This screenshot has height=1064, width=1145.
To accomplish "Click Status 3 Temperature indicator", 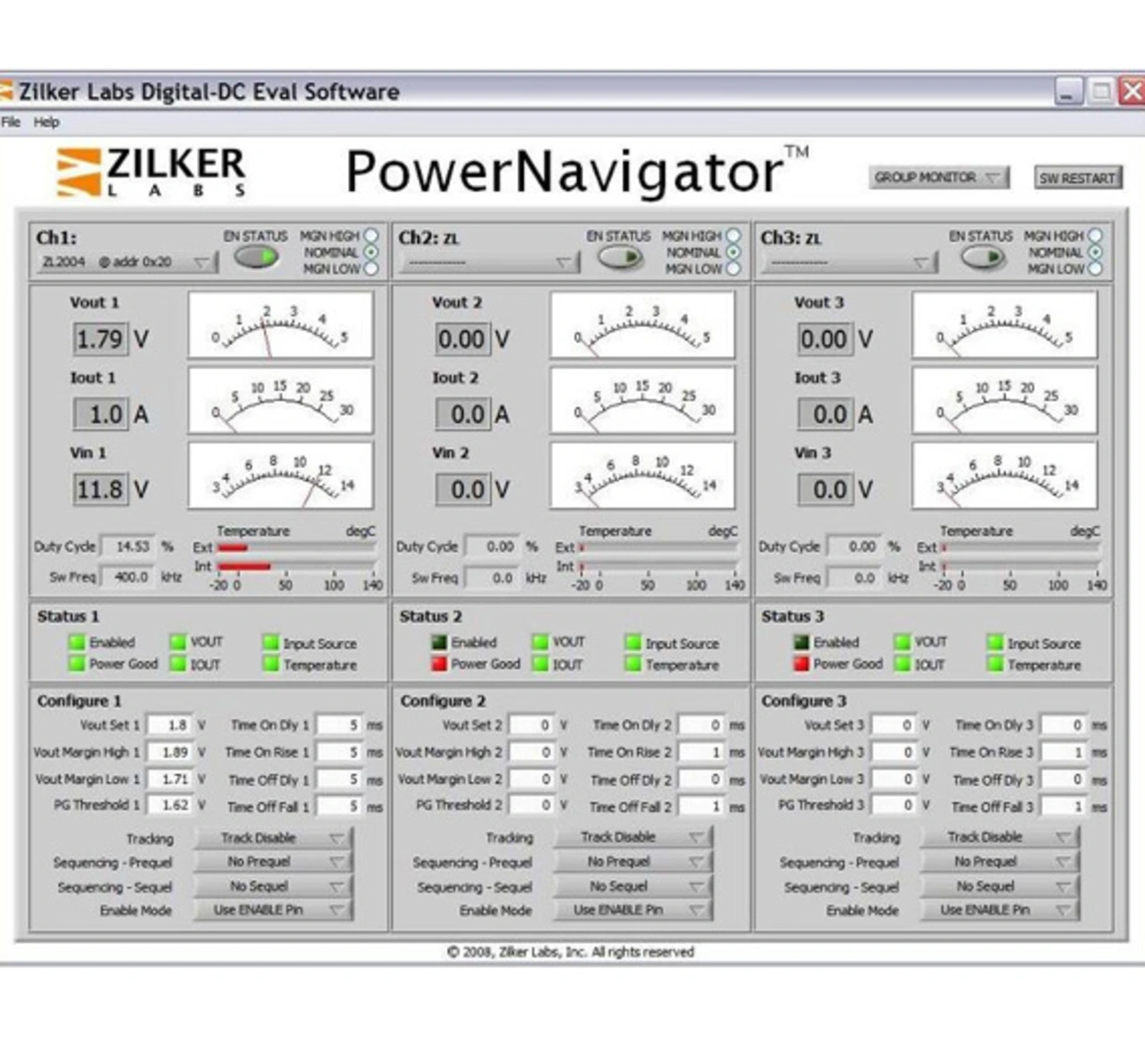I will coord(996,663).
